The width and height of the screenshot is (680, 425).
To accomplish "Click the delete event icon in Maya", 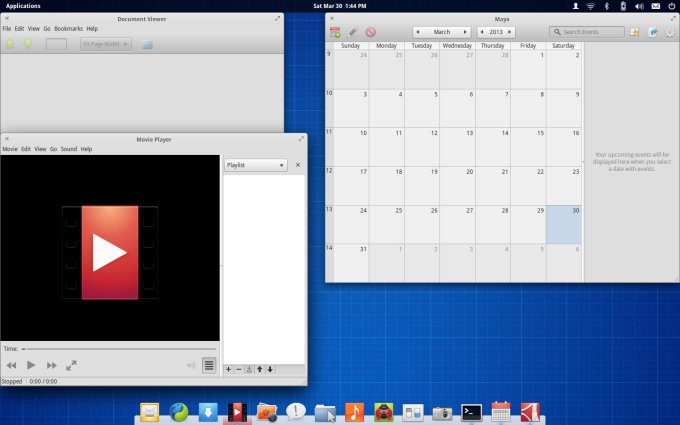I will (370, 32).
